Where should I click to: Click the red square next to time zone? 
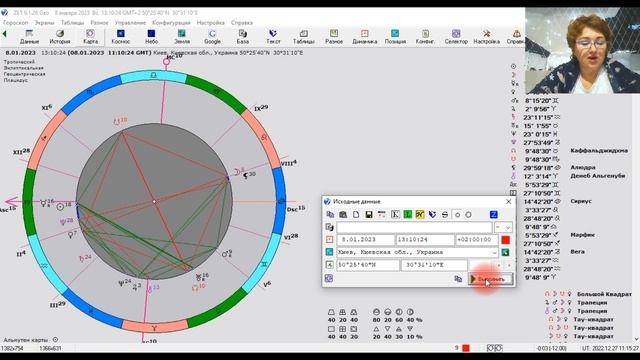pos(505,240)
